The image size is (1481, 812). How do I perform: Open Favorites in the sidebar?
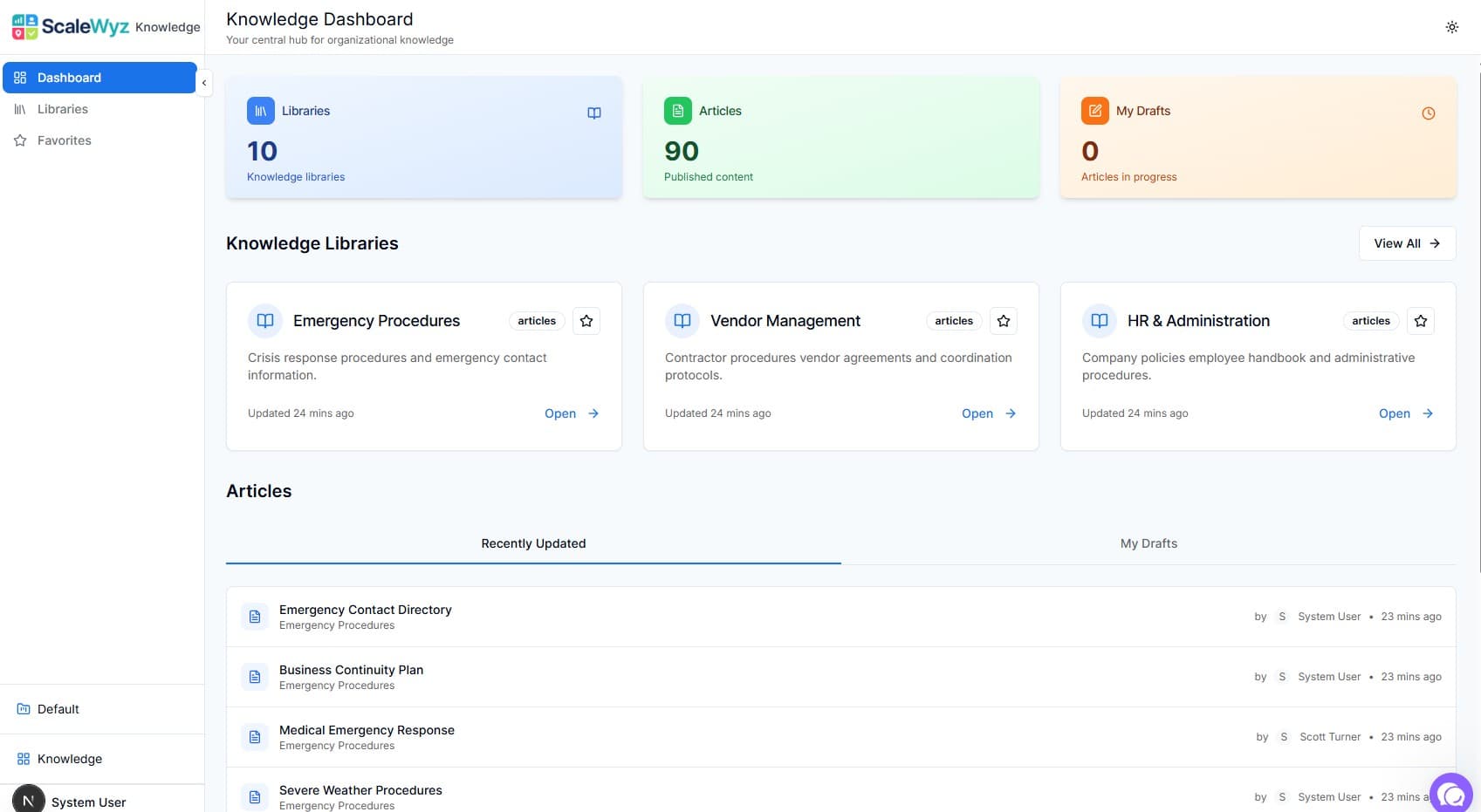point(64,140)
